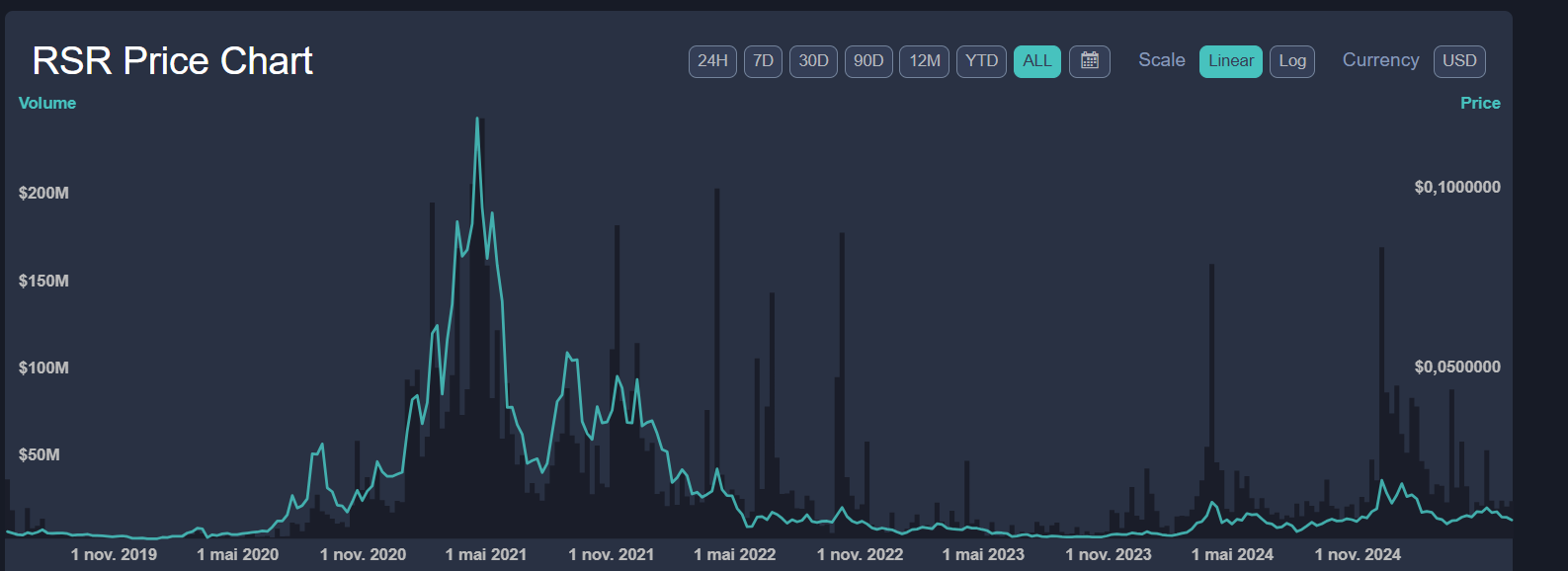Open the calendar date range picker
1568x571 pixels.
[x=1089, y=61]
